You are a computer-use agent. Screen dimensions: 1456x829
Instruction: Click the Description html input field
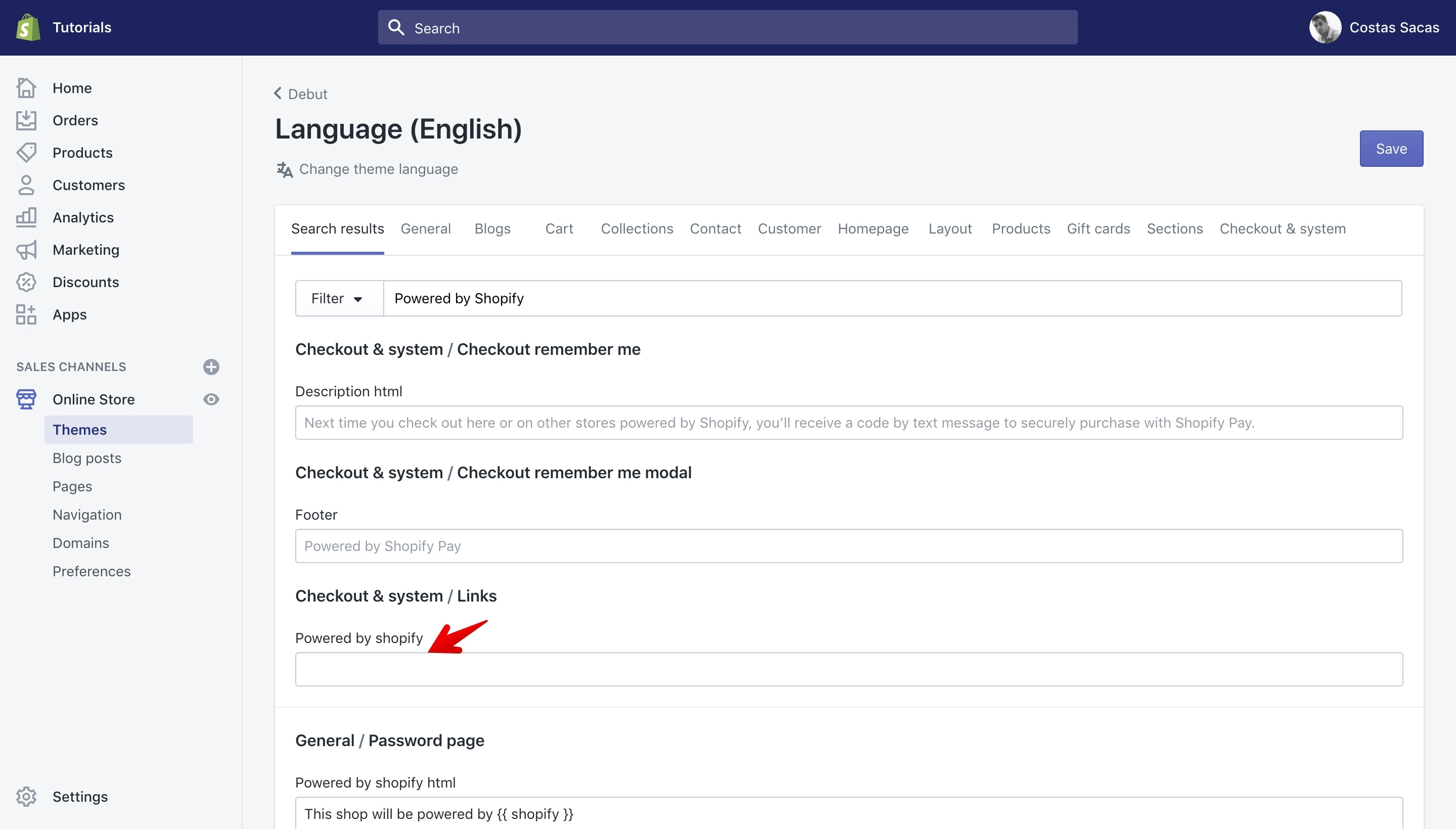pos(848,423)
